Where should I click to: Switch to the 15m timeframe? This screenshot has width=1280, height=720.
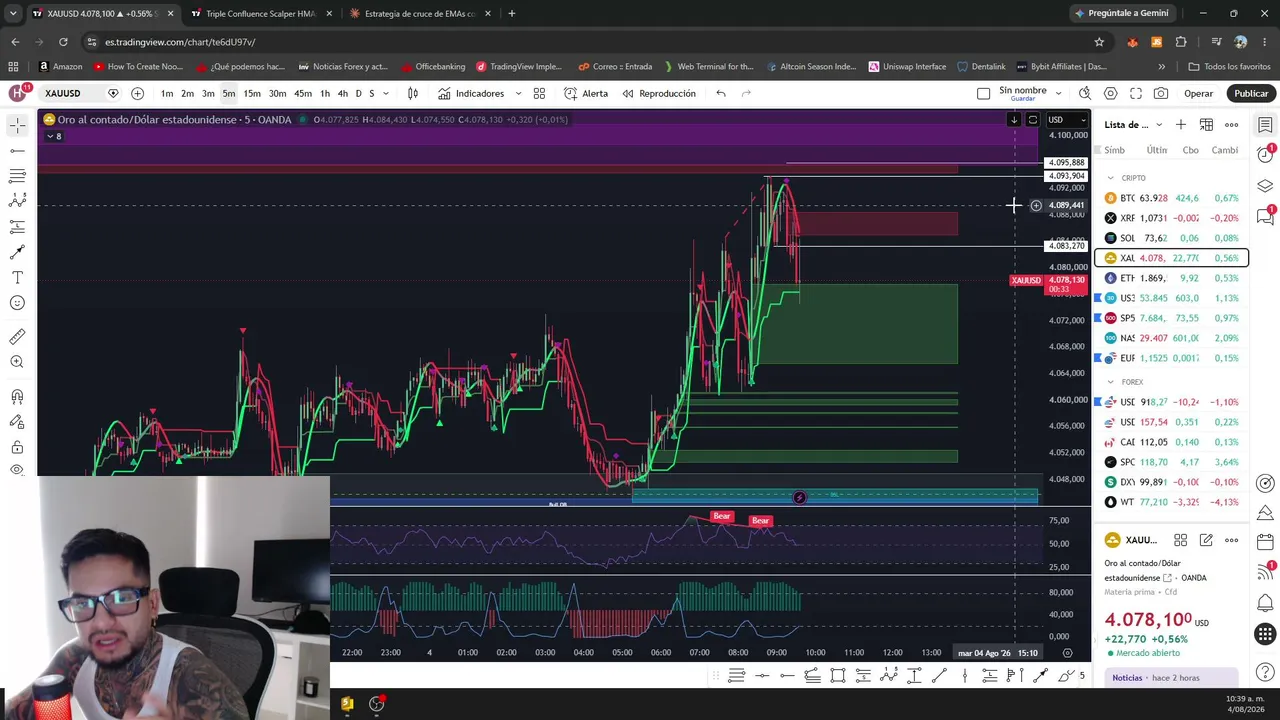[x=252, y=93]
